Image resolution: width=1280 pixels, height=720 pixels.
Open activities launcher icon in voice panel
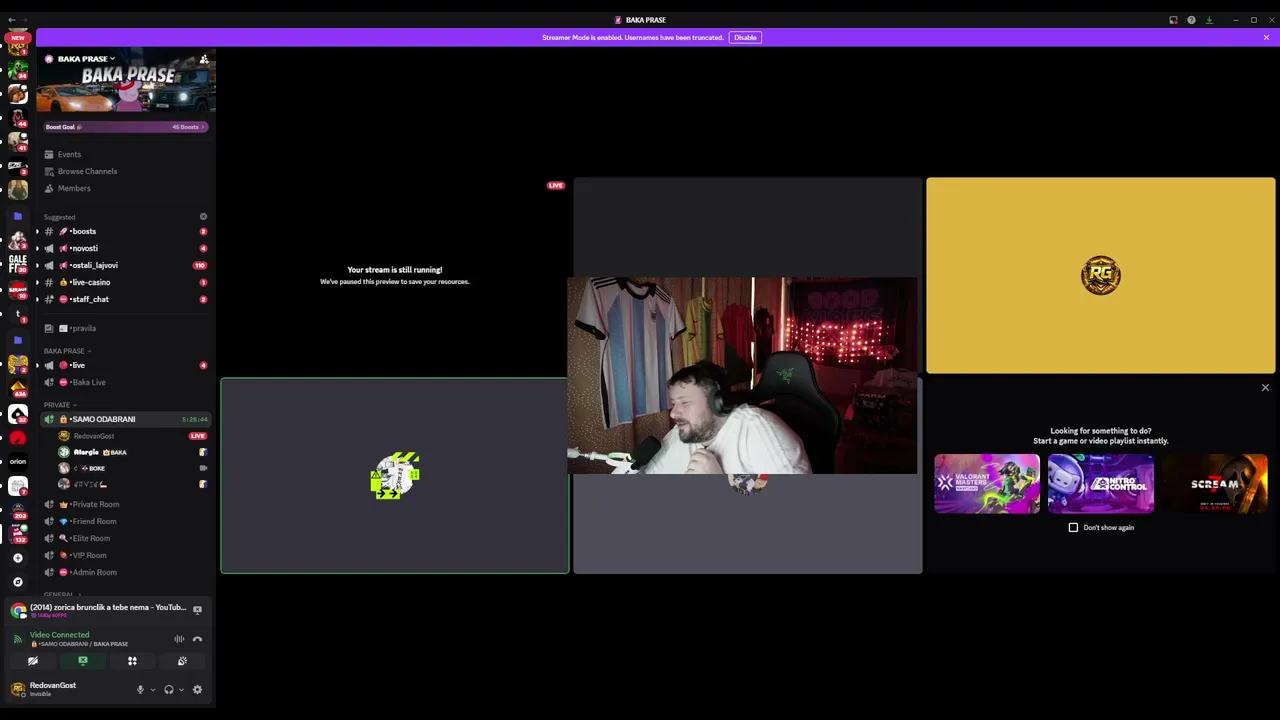coord(132,661)
